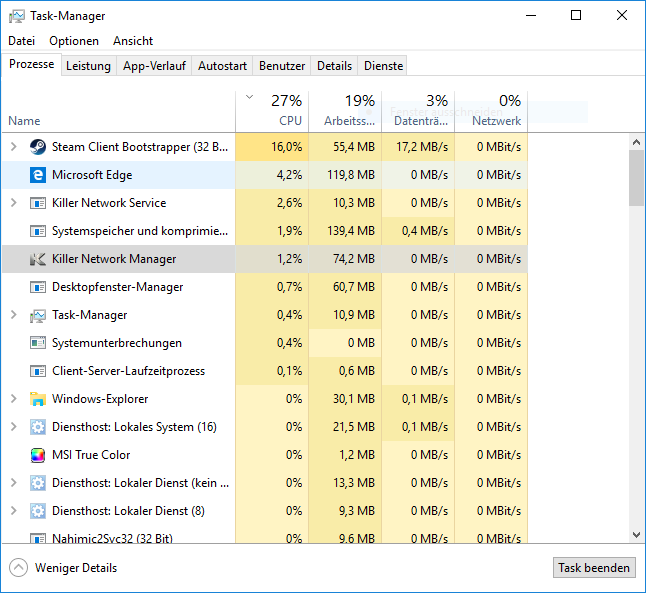Screen dimensions: 646x593
Task: Maximize the Task-Manager window
Action: (576, 16)
